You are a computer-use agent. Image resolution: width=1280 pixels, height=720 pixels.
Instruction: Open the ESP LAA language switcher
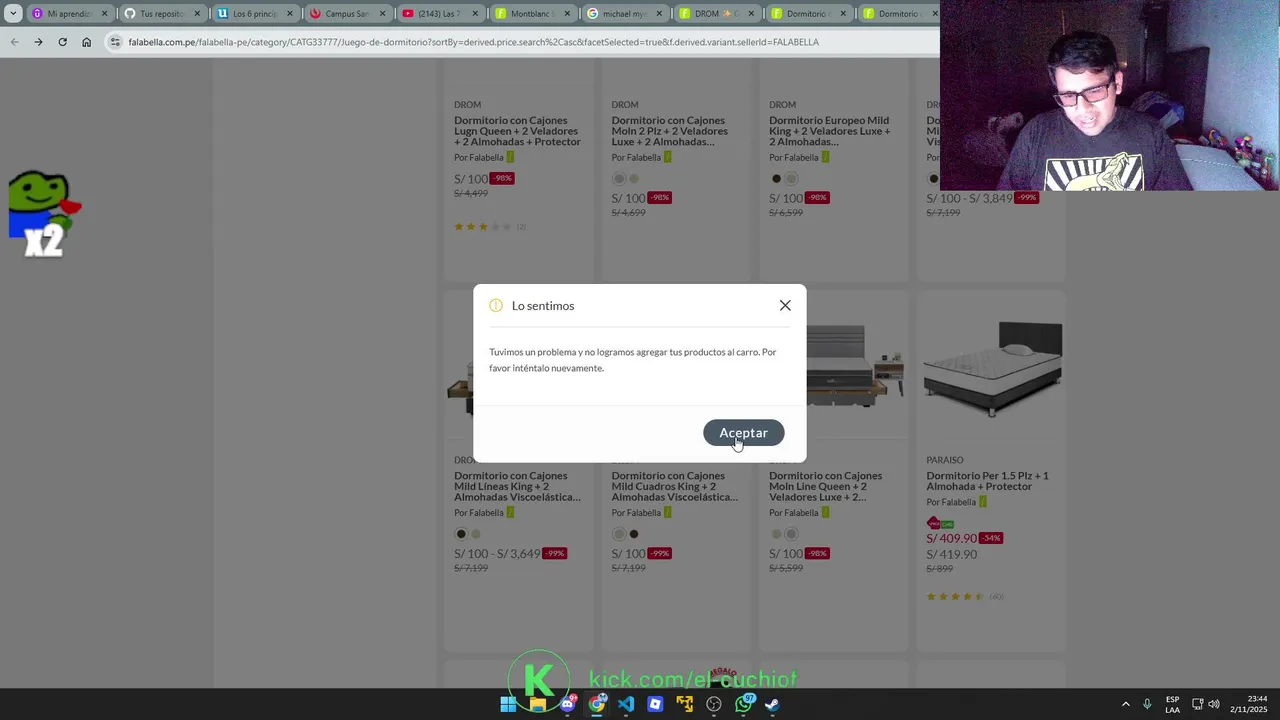pyautogui.click(x=1172, y=704)
